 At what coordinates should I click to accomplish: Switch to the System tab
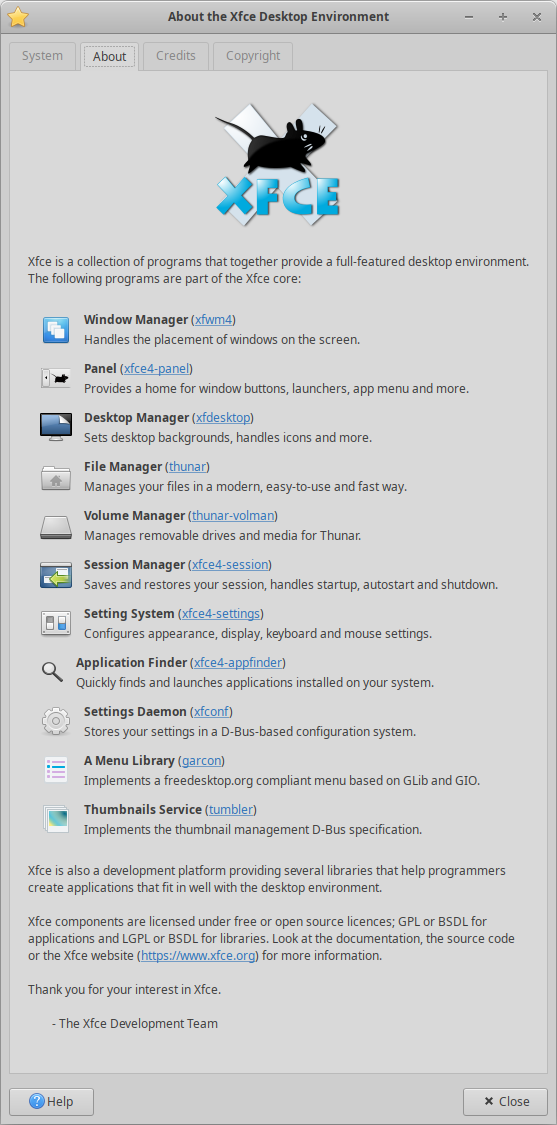click(42, 56)
